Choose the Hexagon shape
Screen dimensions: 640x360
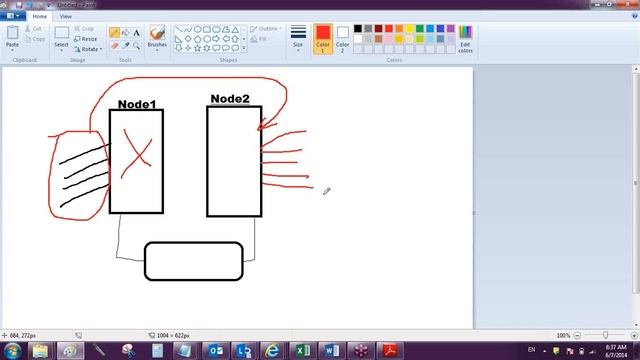coord(207,39)
